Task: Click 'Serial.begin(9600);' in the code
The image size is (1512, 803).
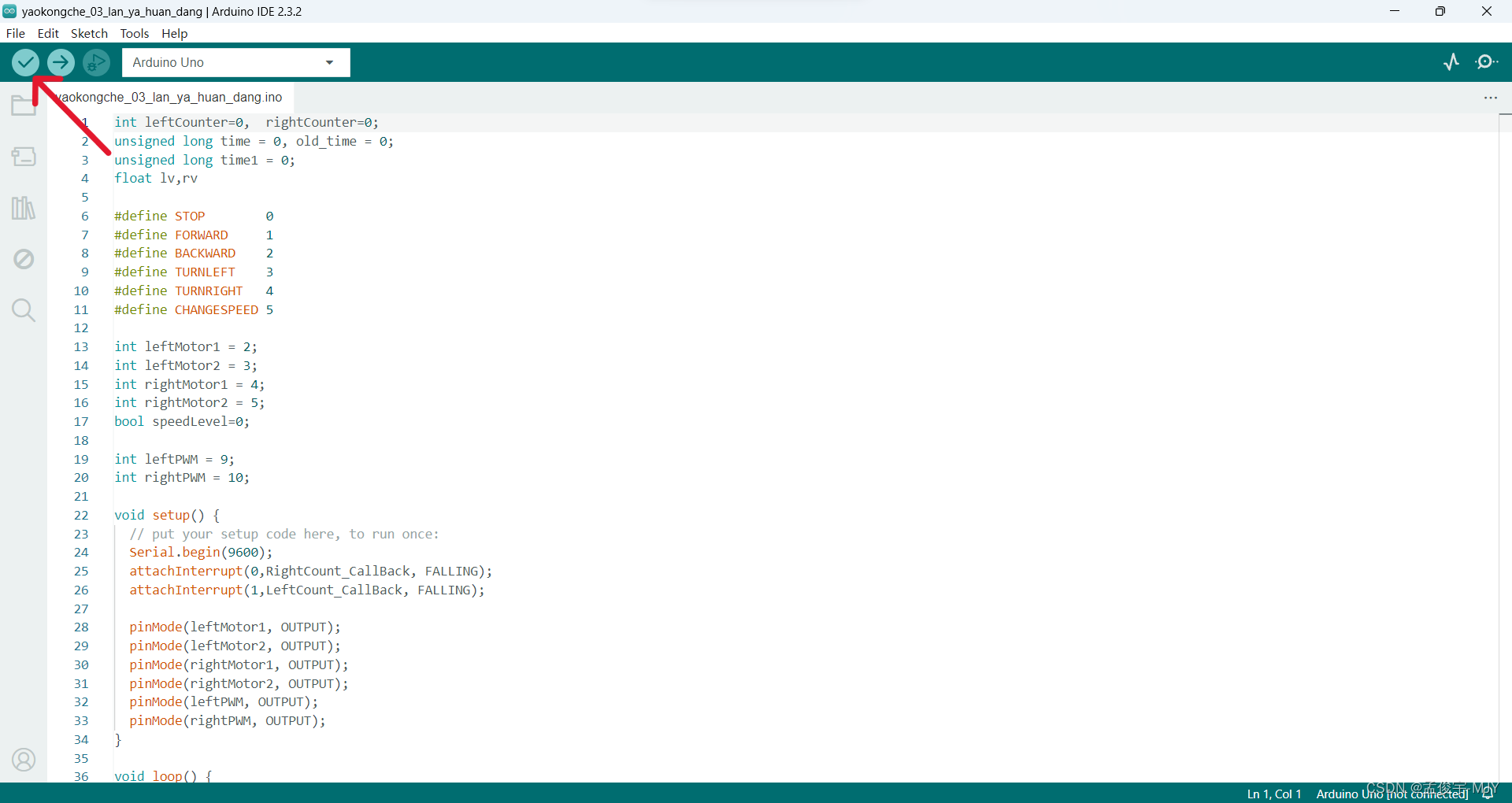Action: click(x=201, y=553)
